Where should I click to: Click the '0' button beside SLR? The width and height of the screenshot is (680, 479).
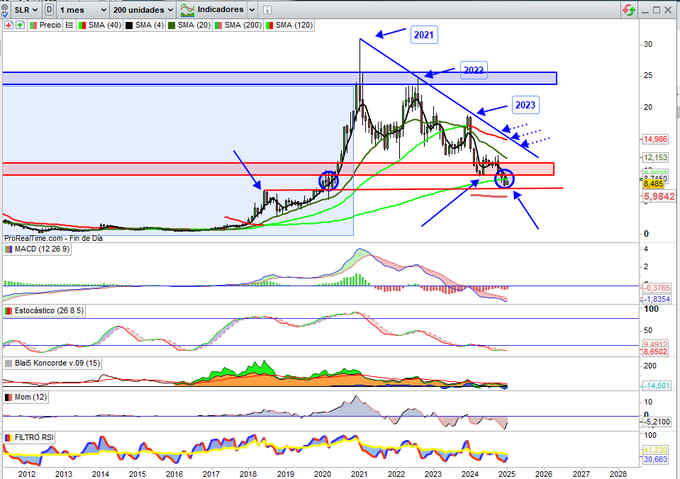[49, 10]
